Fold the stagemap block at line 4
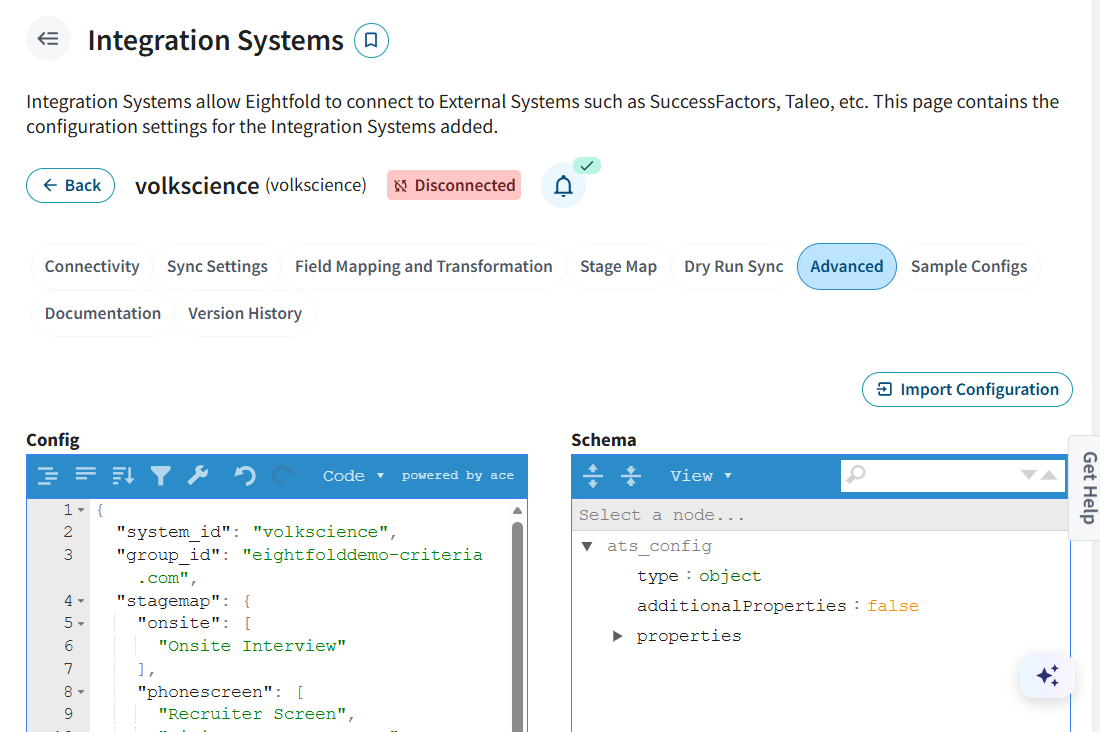Screen dimensions: 1100x732 81,601
